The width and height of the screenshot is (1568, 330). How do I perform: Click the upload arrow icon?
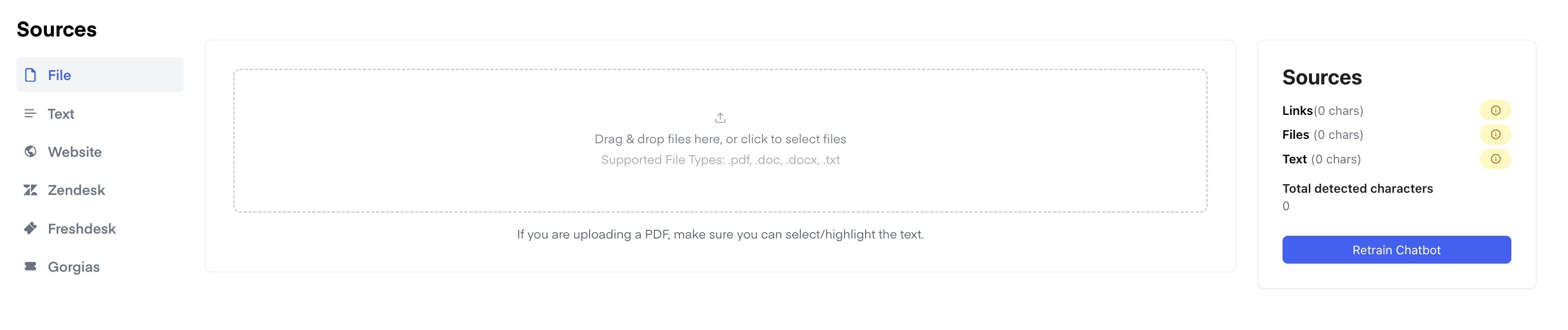(x=720, y=118)
